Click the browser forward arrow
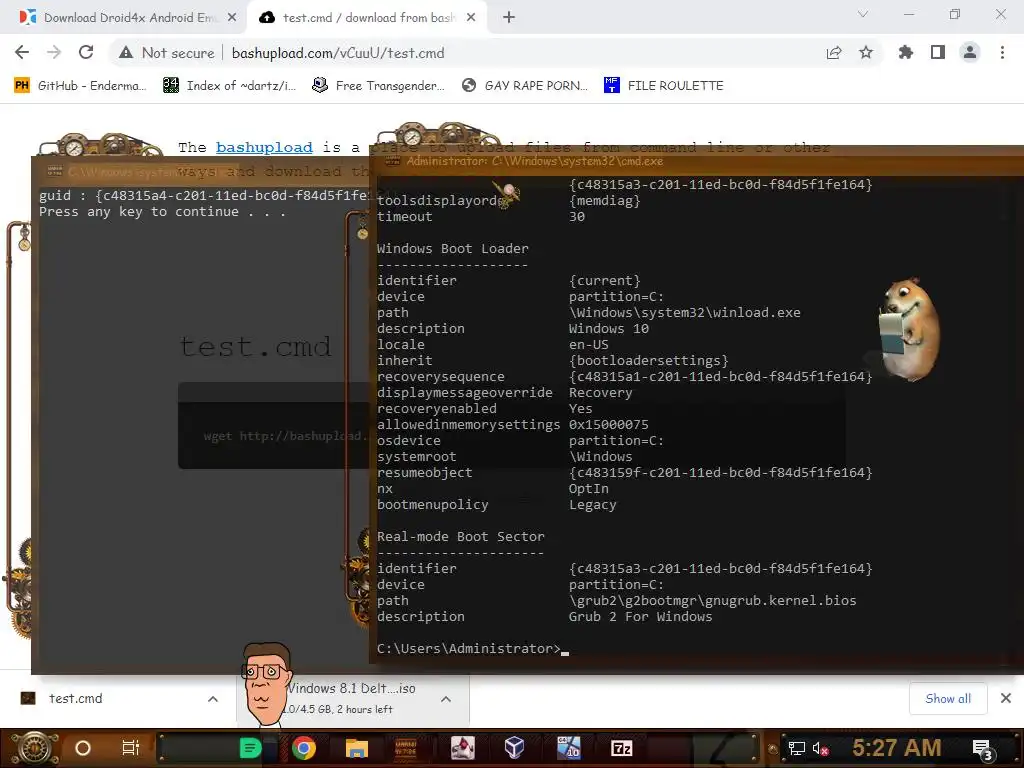Viewport: 1024px width, 768px height. 54,52
